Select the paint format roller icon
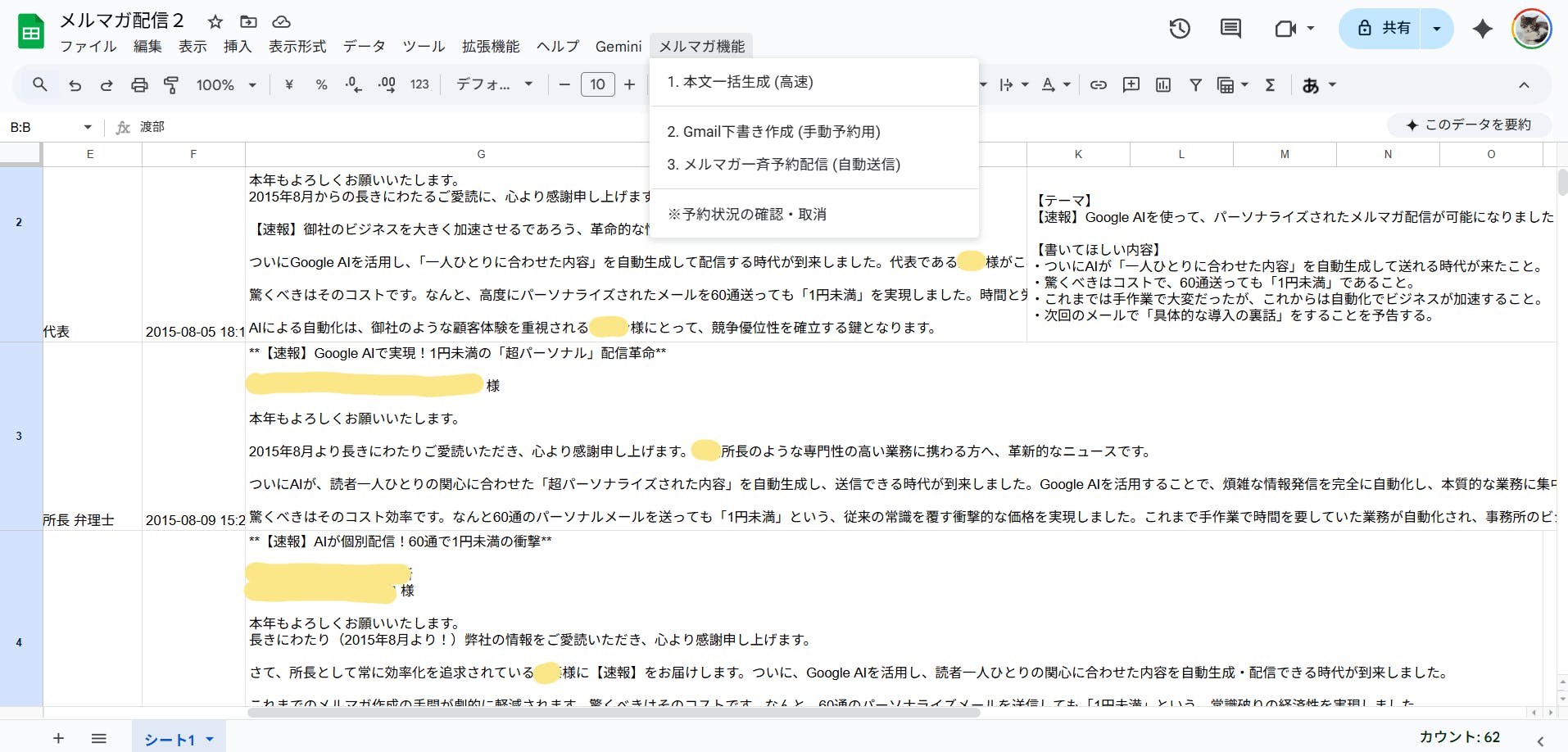 coord(171,85)
